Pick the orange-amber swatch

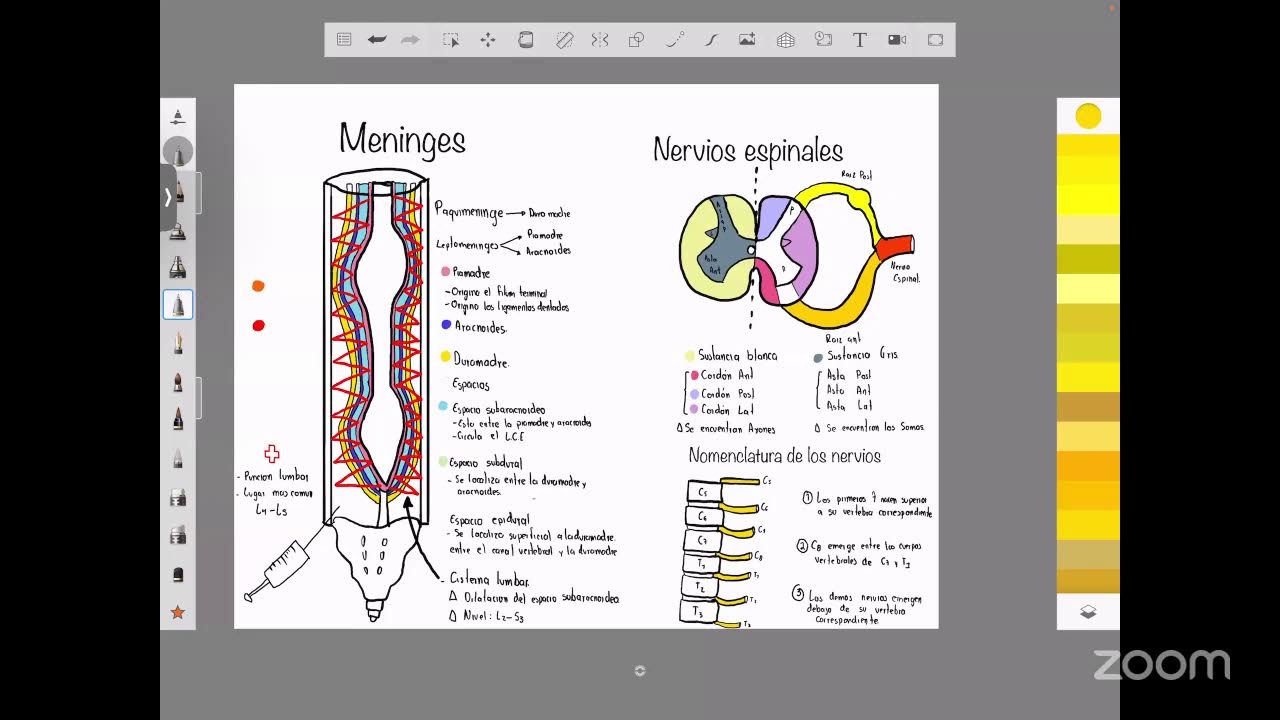coord(1088,466)
